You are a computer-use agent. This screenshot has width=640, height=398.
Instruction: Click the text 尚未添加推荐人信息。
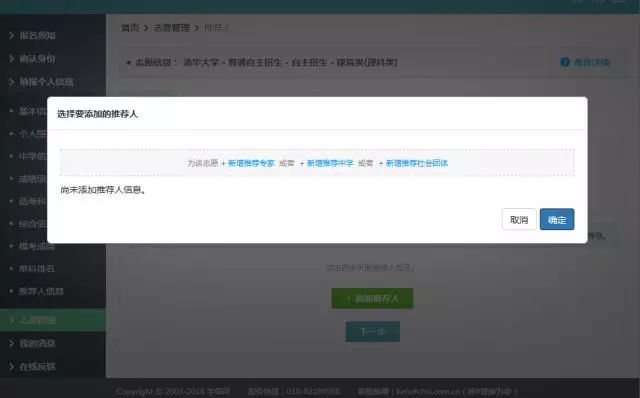click(x=103, y=190)
